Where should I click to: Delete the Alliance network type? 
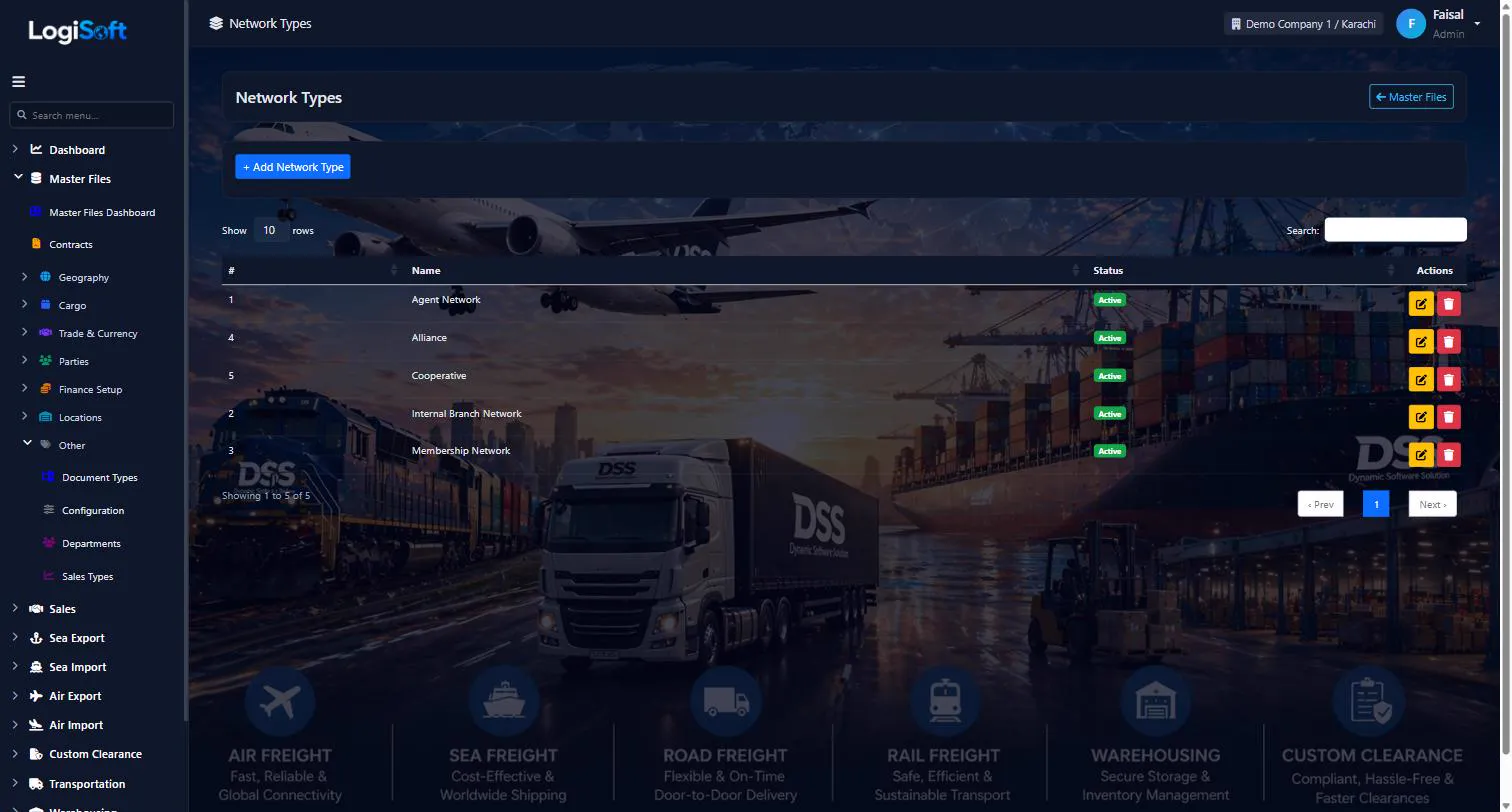1448,342
